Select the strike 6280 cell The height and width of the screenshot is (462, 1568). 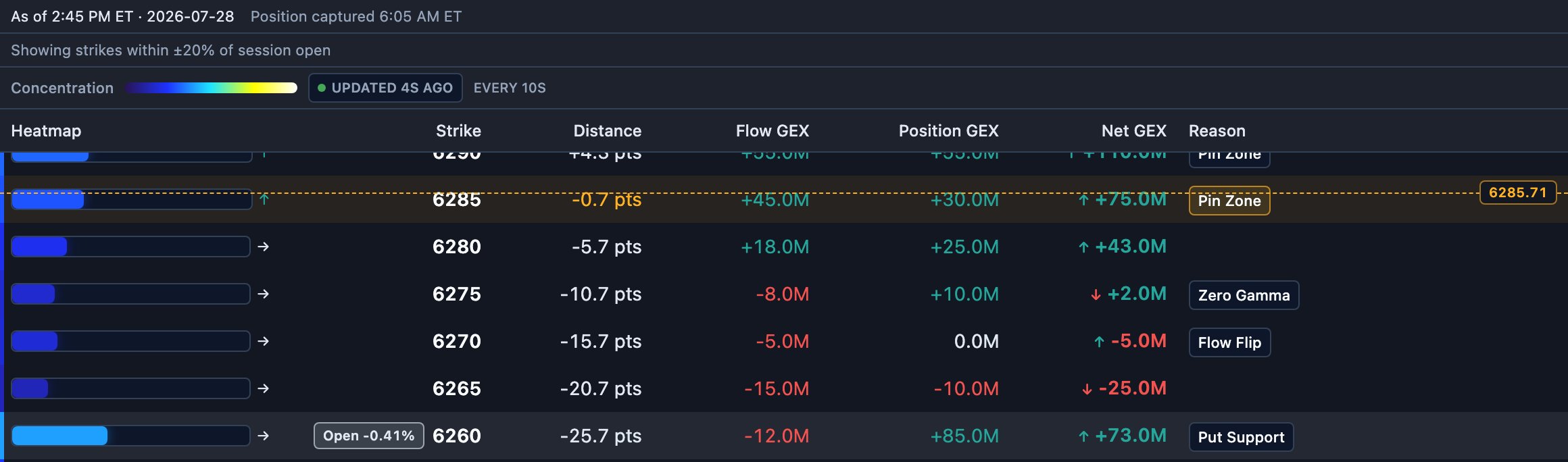(457, 247)
